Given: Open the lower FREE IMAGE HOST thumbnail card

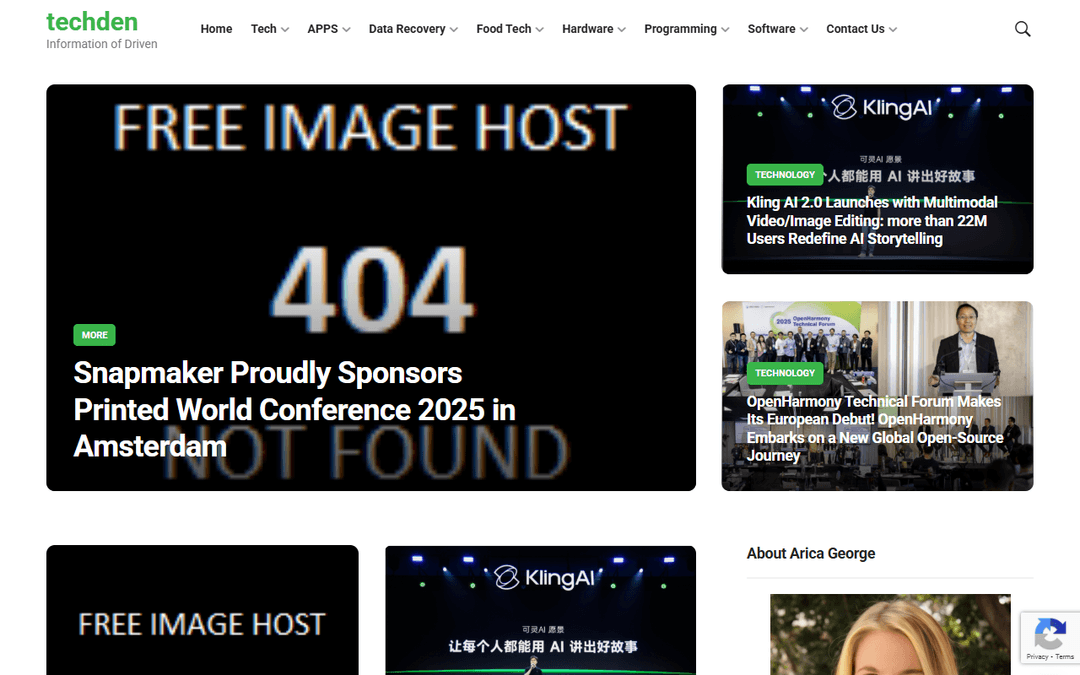Looking at the screenshot, I should [202, 610].
